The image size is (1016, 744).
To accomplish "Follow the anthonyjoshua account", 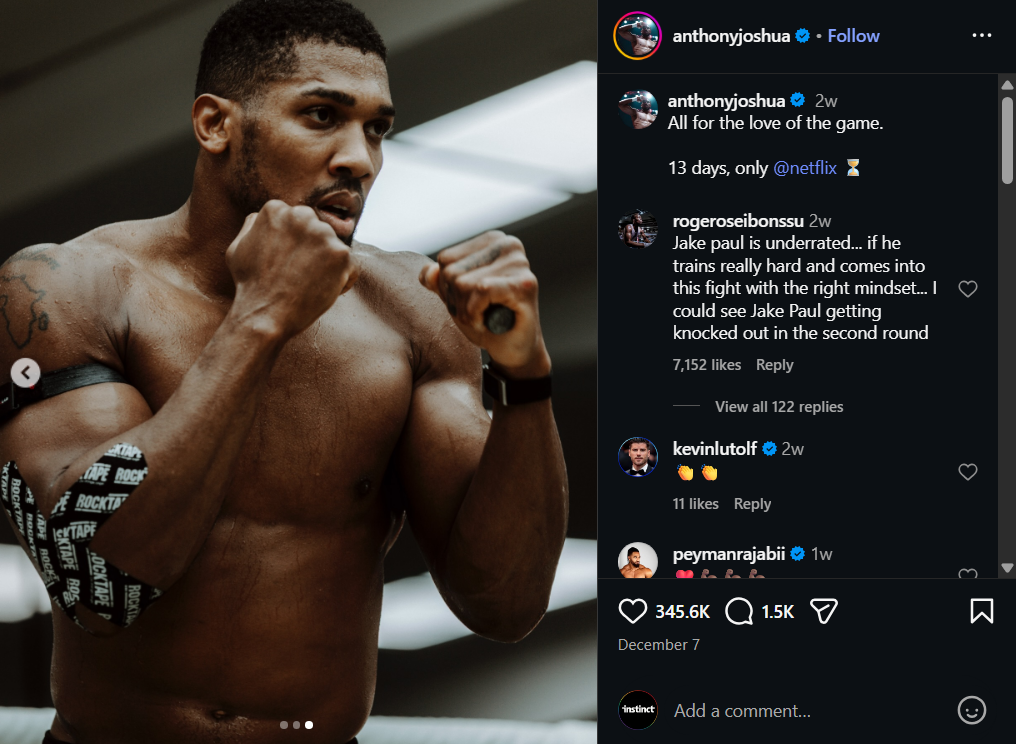I will [853, 36].
